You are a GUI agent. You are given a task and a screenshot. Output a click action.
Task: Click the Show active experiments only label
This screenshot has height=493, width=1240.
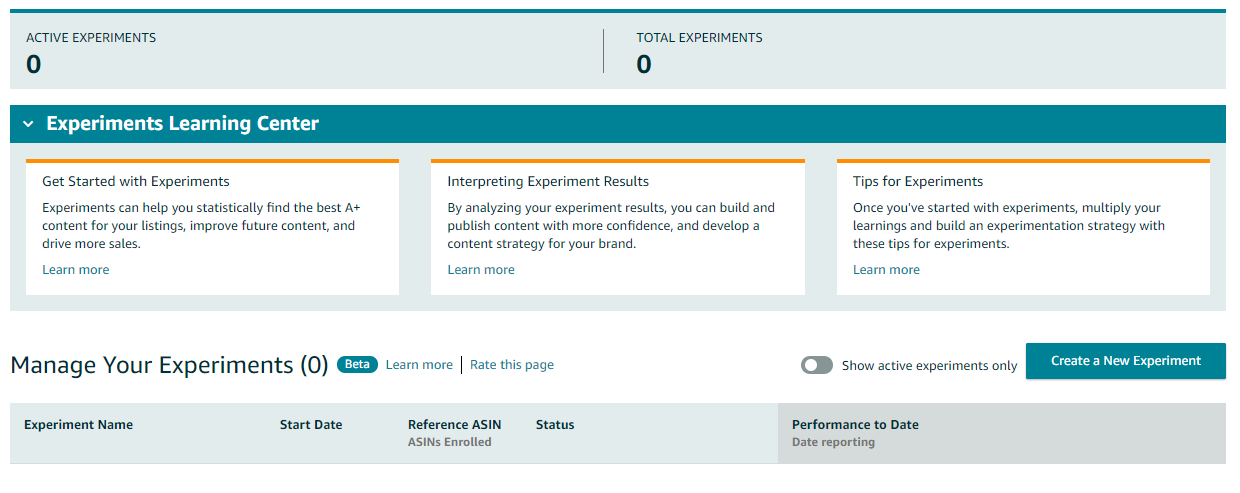(930, 366)
